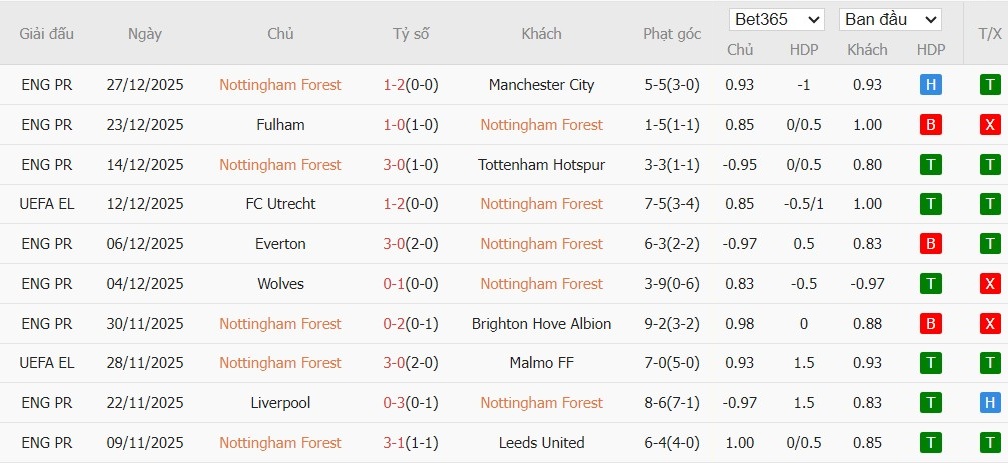Click the Tỷ số column header
The image size is (1008, 463).
coord(410,34)
